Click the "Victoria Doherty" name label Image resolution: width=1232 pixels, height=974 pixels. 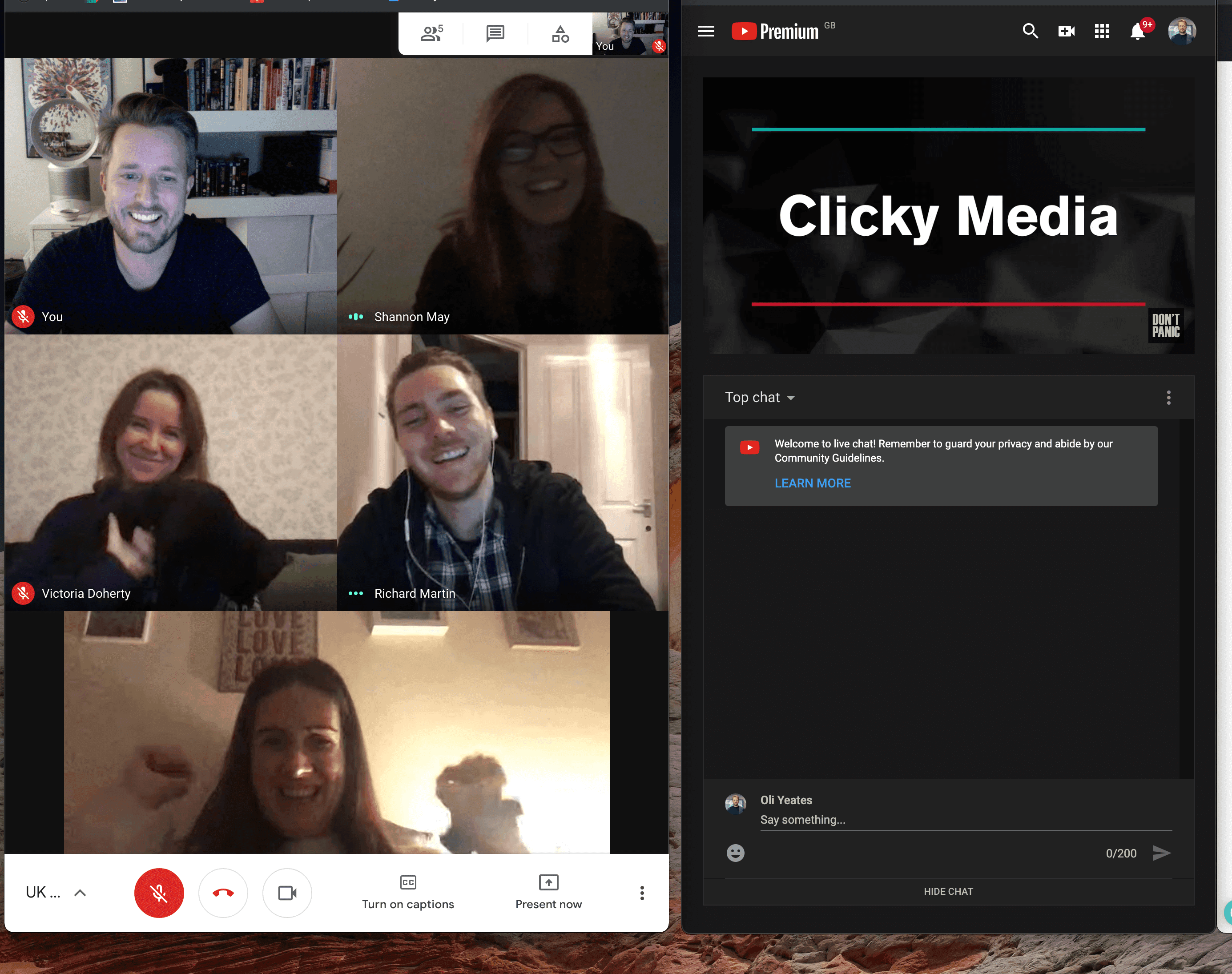click(x=86, y=593)
